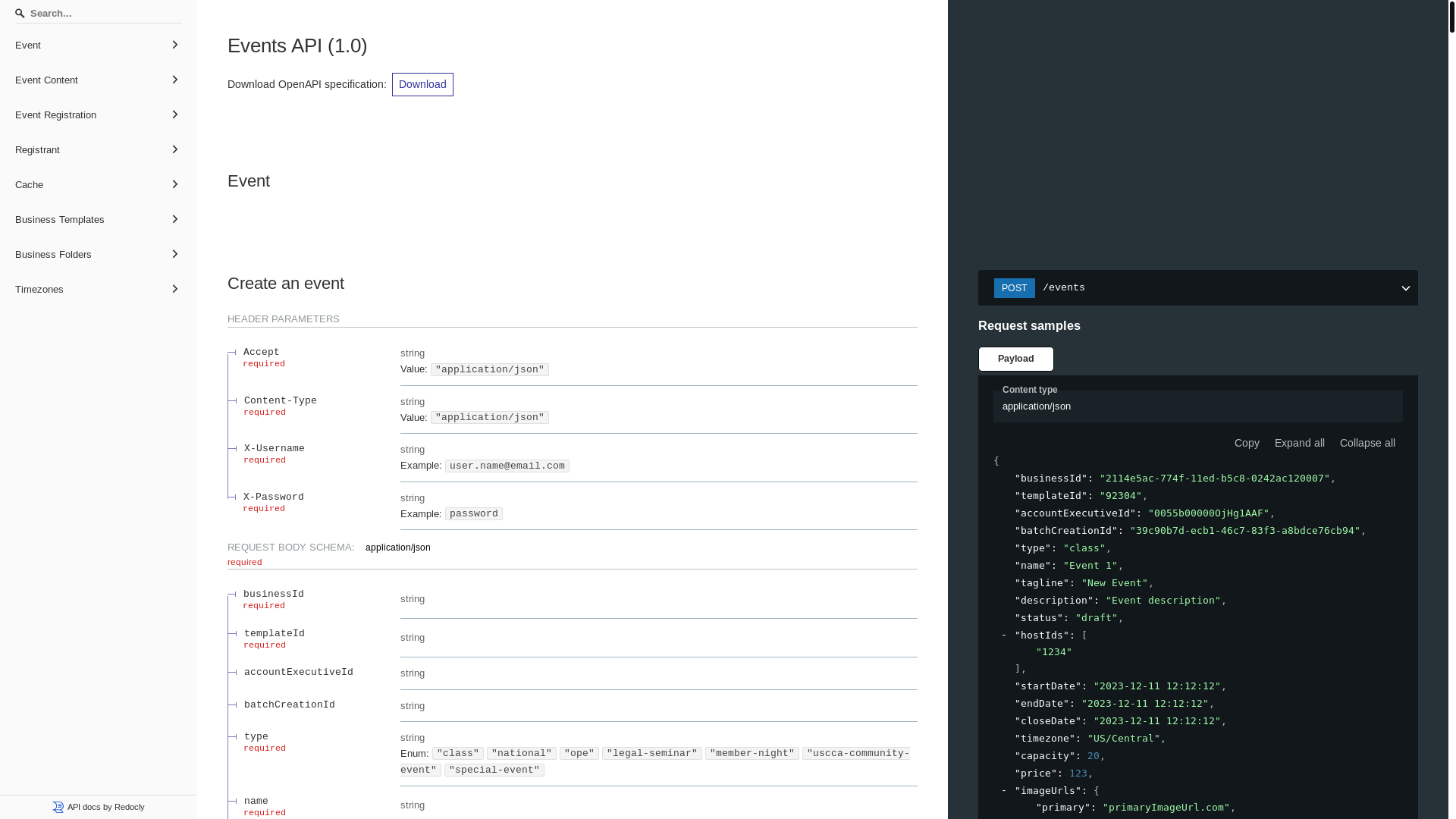Expand the Business Folders chevron
The width and height of the screenshot is (1456, 819).
(x=174, y=254)
